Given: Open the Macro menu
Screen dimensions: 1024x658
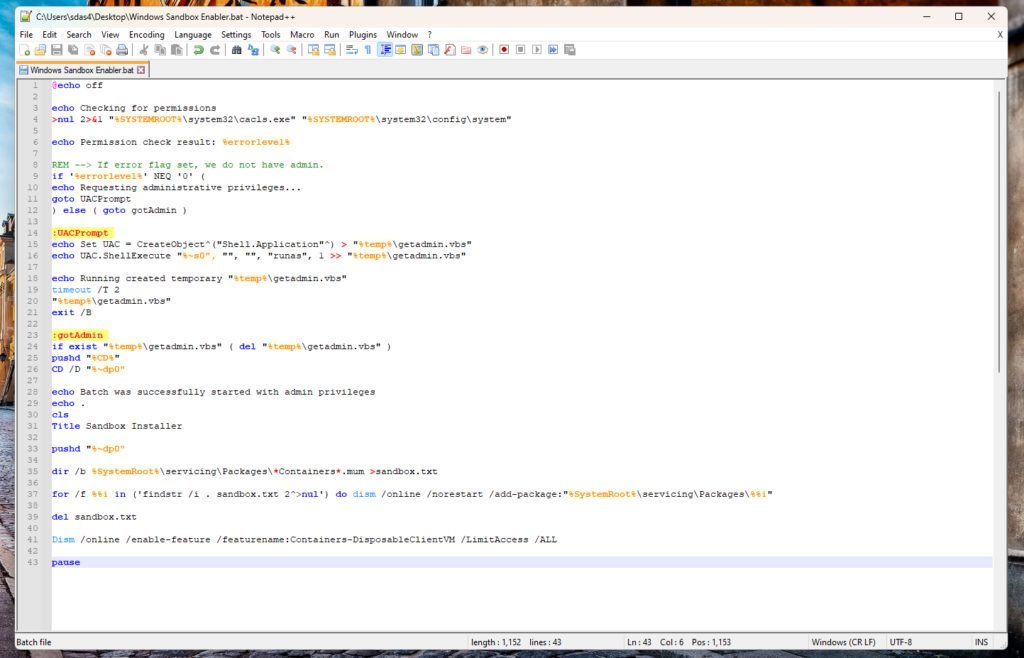Looking at the screenshot, I should pyautogui.click(x=302, y=35).
